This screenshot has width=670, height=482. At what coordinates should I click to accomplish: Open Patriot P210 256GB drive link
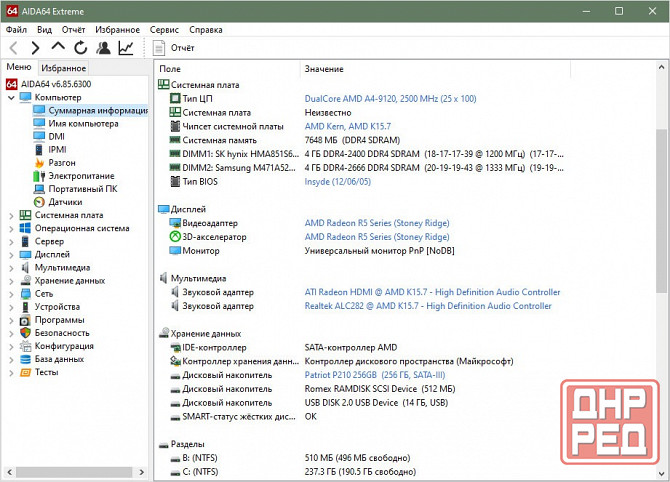375,375
